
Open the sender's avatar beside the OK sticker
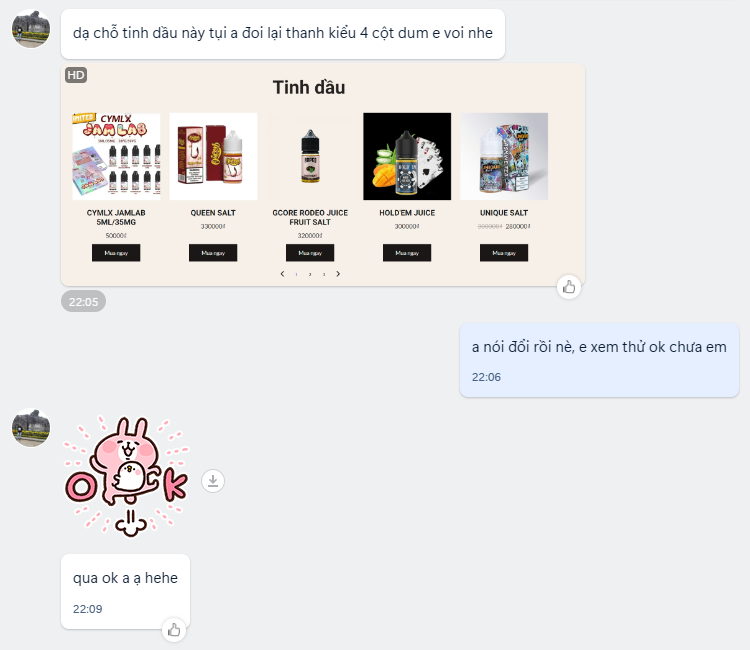coord(31,428)
